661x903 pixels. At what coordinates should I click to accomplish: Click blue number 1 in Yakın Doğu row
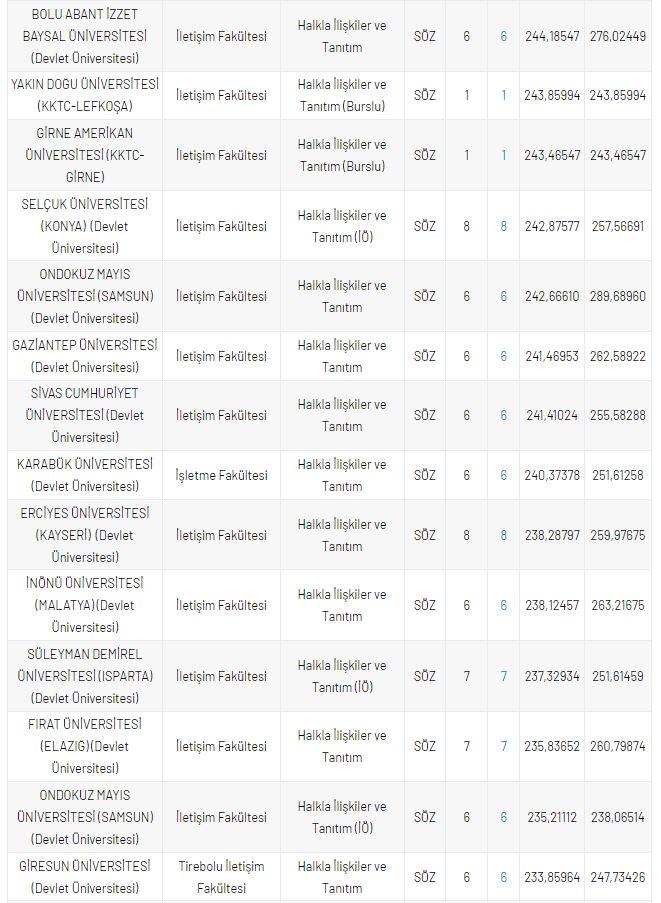(504, 96)
